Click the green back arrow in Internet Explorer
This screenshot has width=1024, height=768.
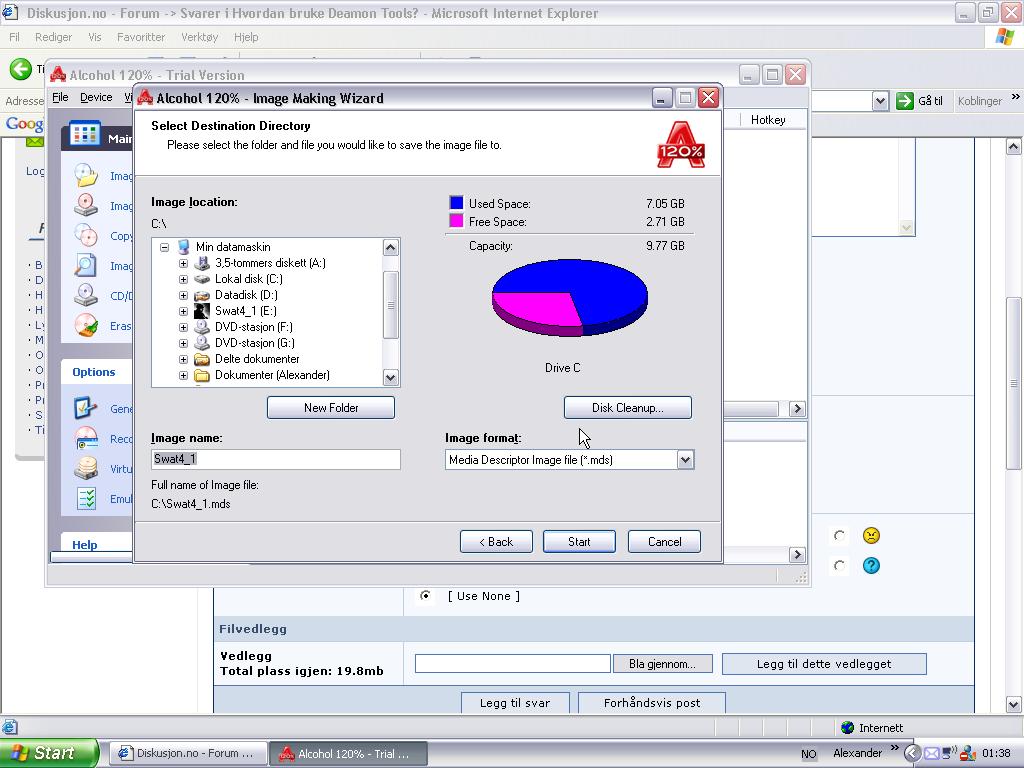20,69
